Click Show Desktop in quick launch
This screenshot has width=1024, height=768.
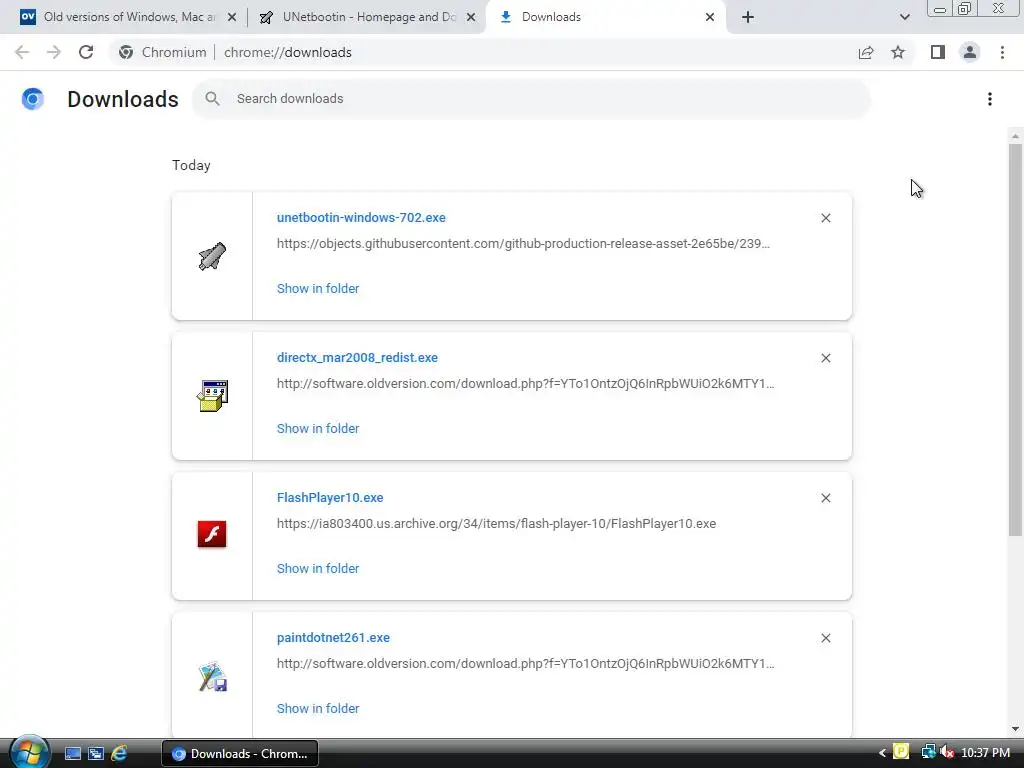tap(73, 754)
